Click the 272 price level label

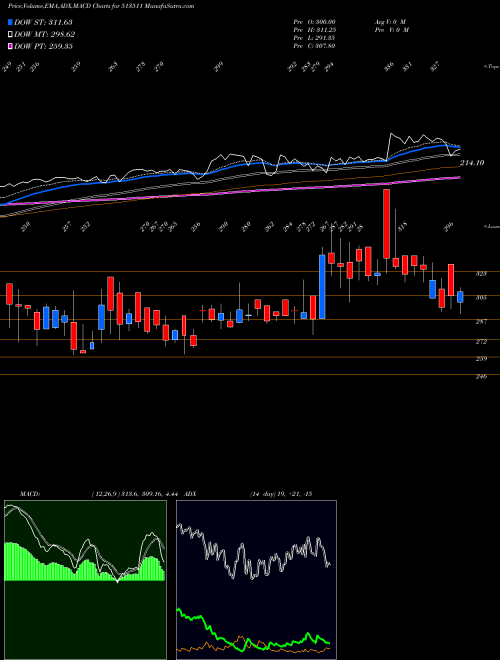(481, 341)
